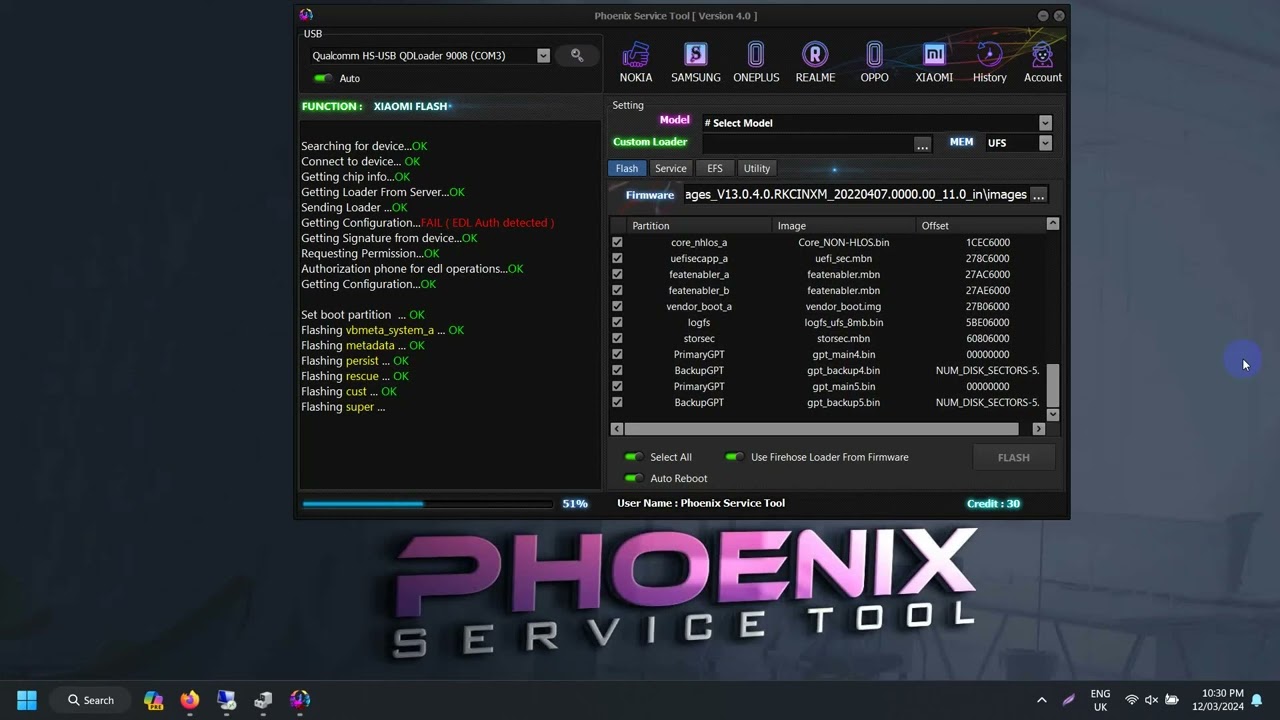Click the EDL Auth detected log line

pyautogui.click(x=427, y=223)
